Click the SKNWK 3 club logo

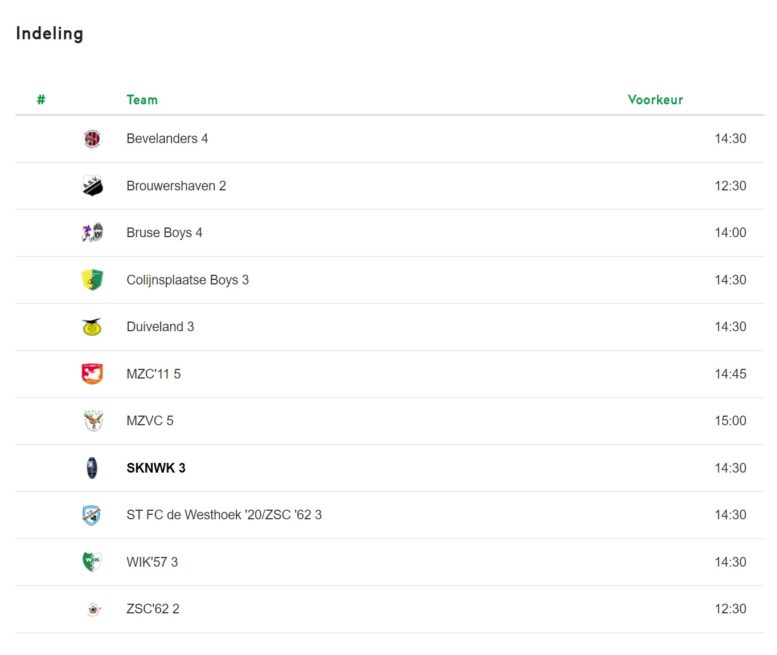click(x=92, y=468)
